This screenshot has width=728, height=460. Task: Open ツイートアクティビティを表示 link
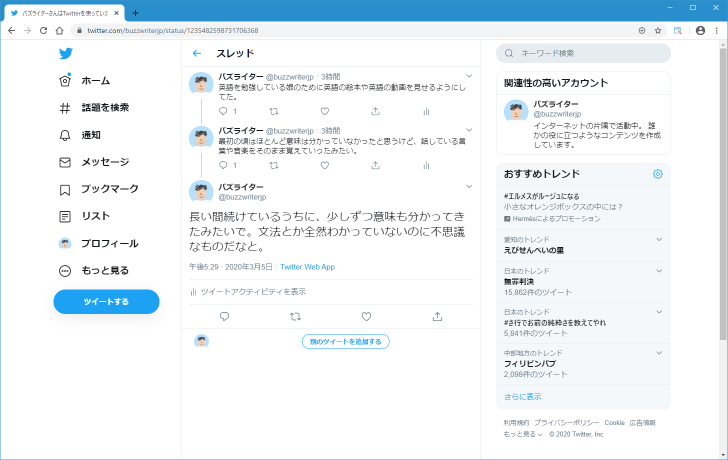pos(248,292)
